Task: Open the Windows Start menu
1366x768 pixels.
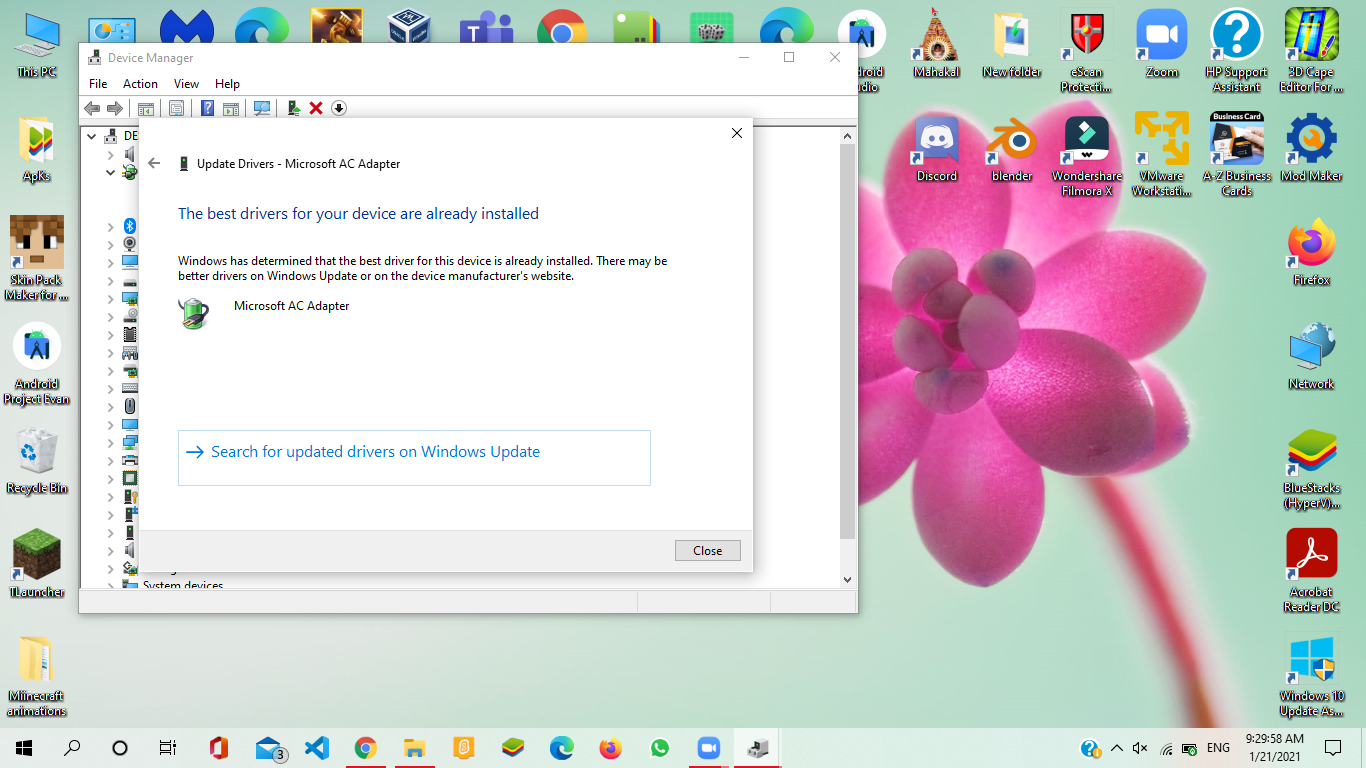Action: point(24,748)
